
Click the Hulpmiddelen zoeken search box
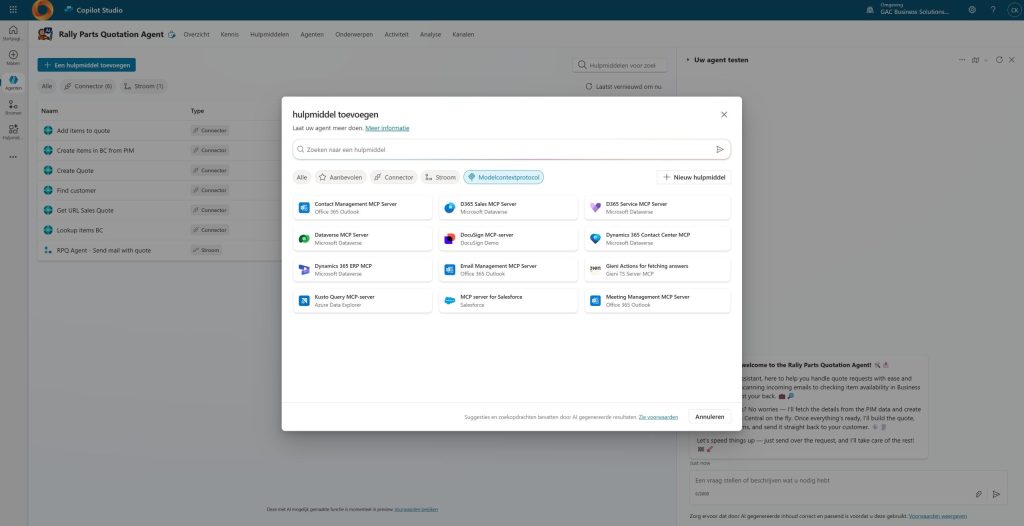(x=620, y=65)
